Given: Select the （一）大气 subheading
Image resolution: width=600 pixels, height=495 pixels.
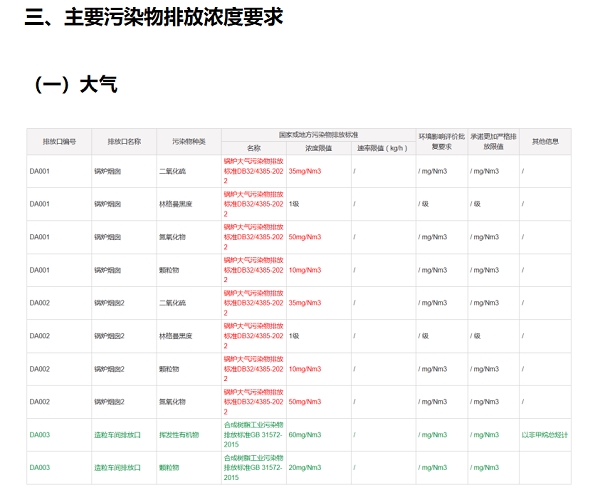Looking at the screenshot, I should click(x=75, y=85).
